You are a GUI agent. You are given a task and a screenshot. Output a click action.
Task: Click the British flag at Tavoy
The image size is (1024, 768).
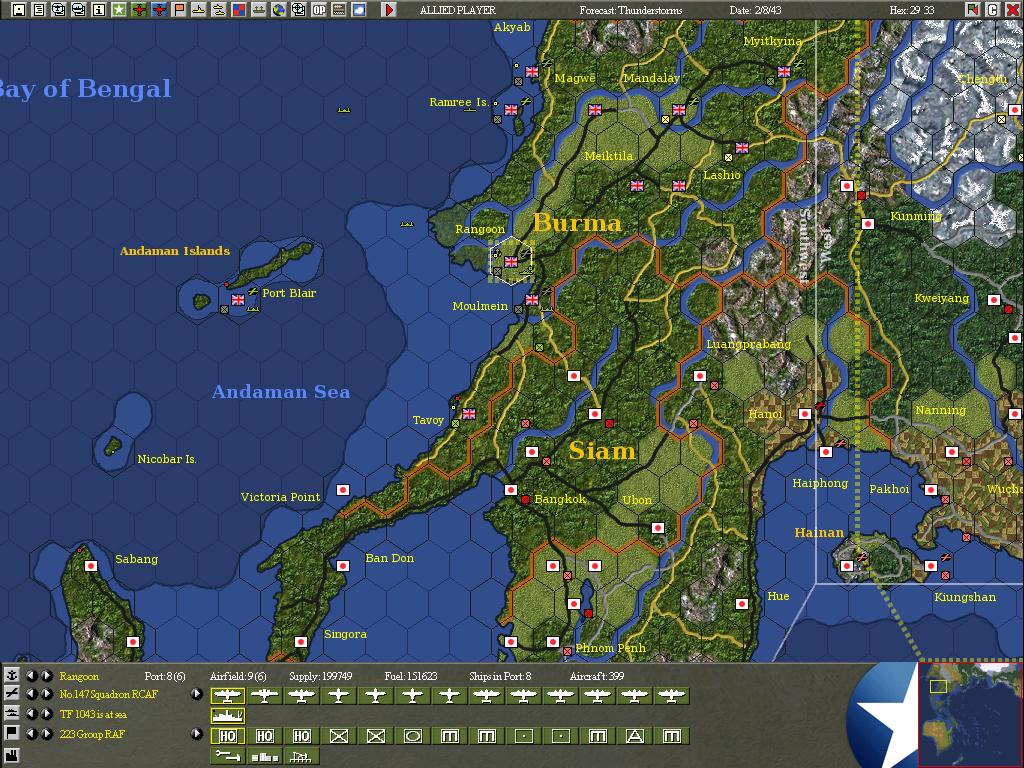tap(469, 413)
